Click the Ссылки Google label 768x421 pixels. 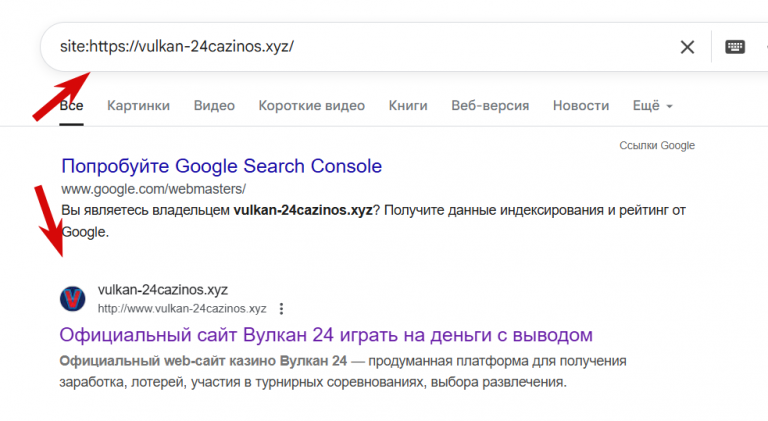tap(657, 145)
